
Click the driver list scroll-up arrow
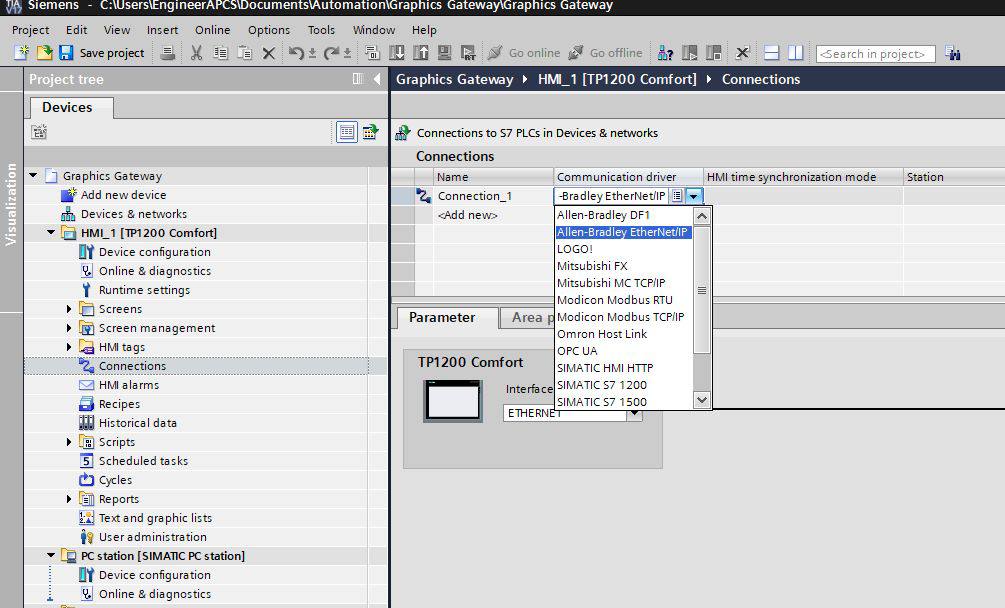(x=702, y=216)
